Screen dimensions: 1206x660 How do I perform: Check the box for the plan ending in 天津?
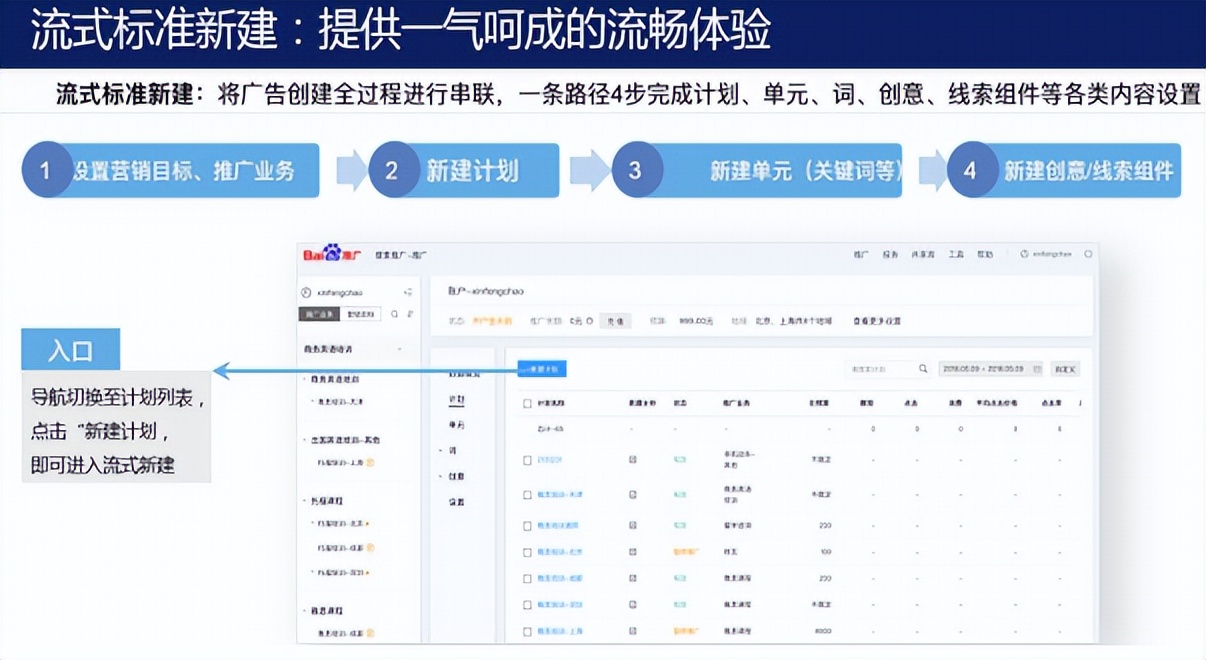click(528, 495)
